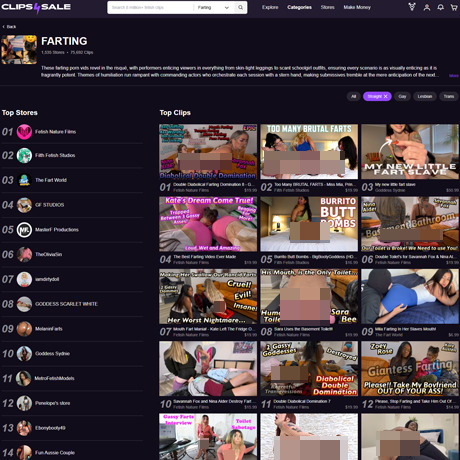Remove the Straight filter with its X
Viewport: 460px width, 460px height.
(x=386, y=96)
